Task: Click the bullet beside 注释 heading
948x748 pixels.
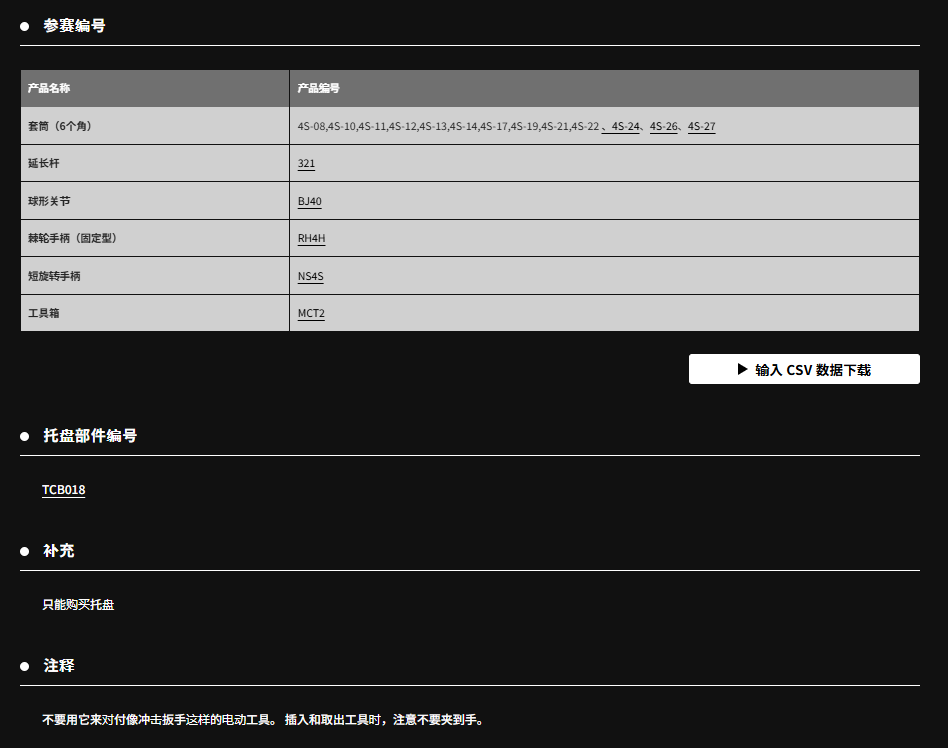Action: click(25, 666)
